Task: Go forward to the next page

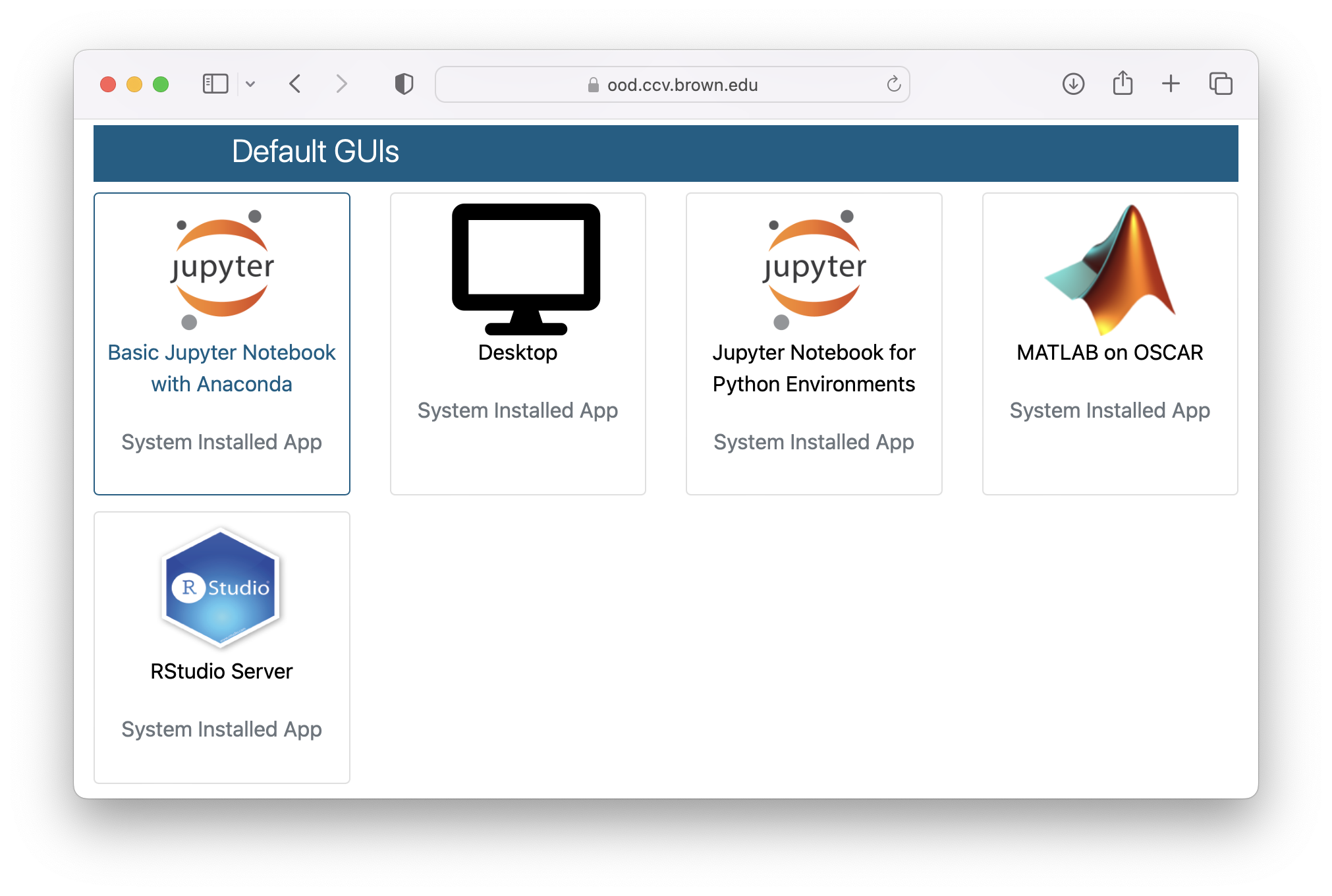Action: pyautogui.click(x=341, y=84)
